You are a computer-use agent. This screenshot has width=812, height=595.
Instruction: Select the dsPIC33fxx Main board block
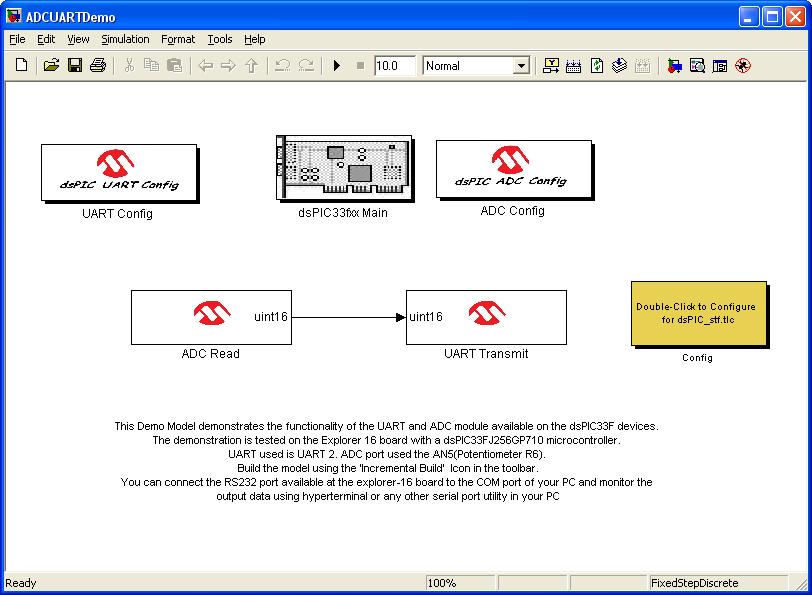click(344, 168)
